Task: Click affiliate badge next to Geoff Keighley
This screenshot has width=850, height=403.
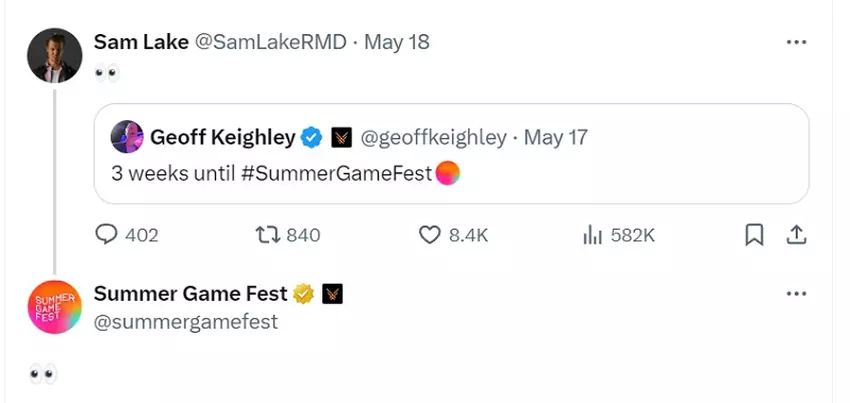Action: pos(341,137)
